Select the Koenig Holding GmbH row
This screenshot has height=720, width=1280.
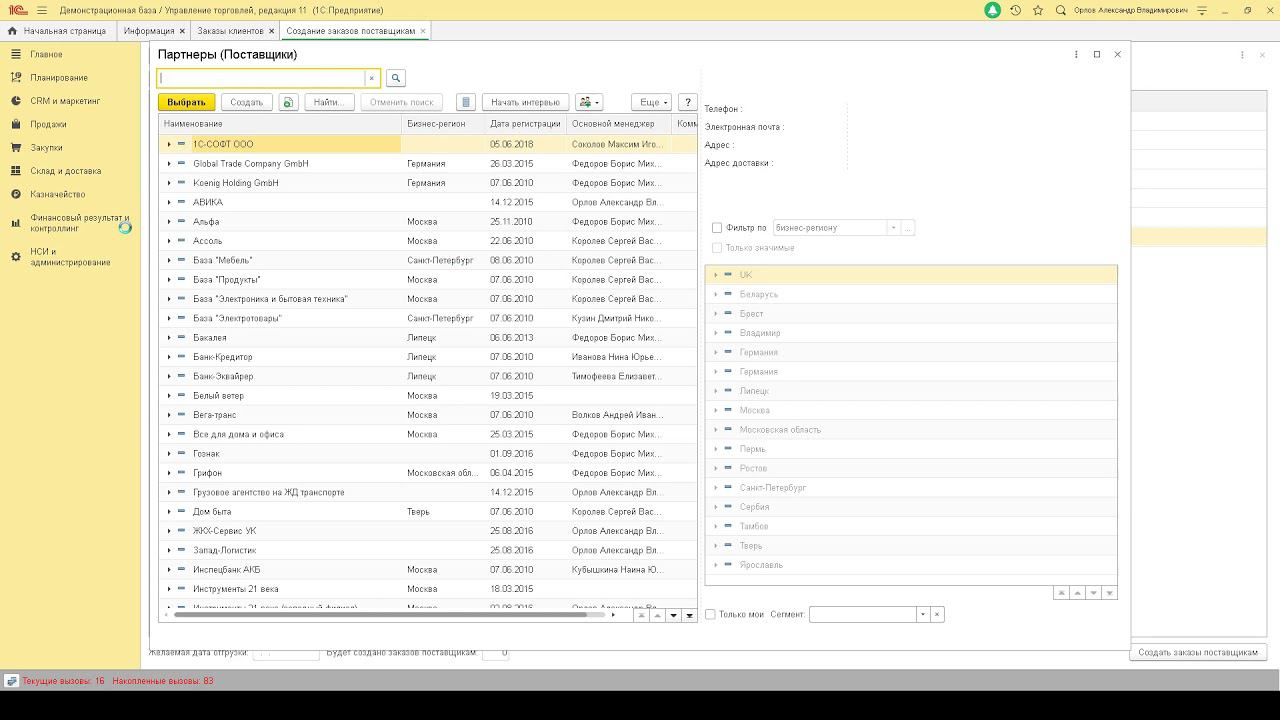coord(427,183)
